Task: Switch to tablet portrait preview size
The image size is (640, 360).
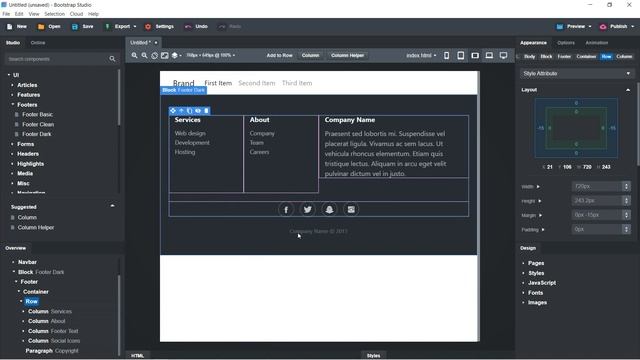Action: pos(460,56)
